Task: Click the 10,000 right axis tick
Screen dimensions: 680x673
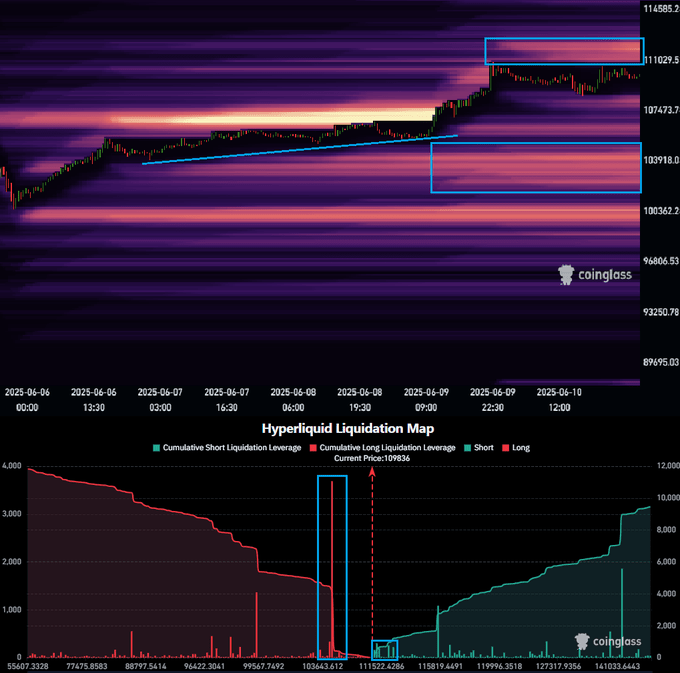Action: point(668,498)
